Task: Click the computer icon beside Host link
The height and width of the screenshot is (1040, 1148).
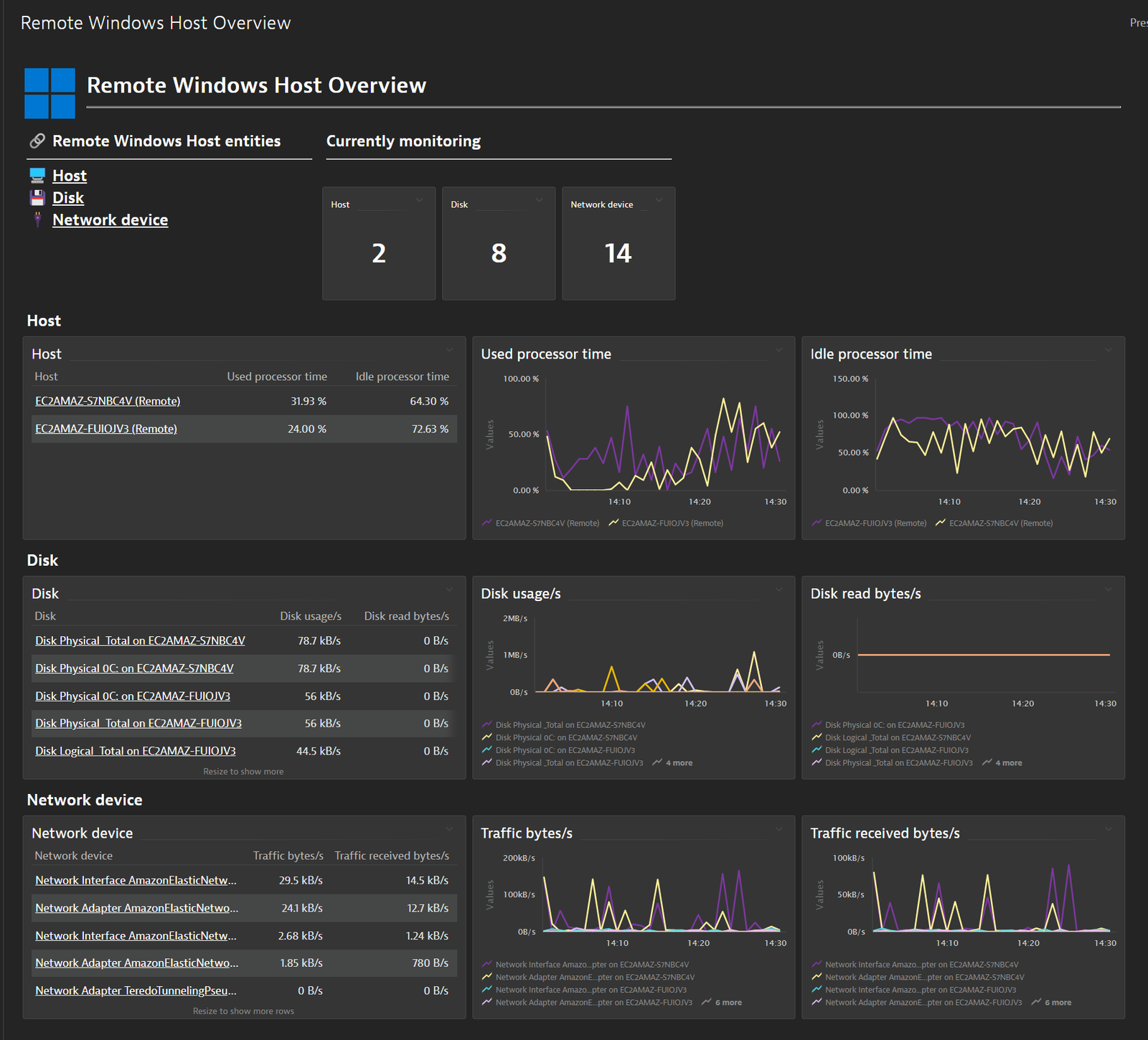Action: (37, 176)
